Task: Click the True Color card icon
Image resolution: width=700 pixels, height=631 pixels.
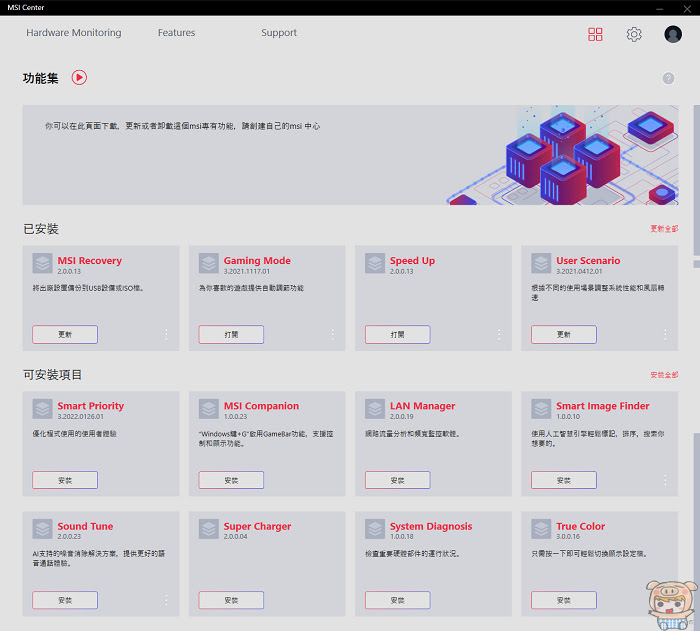Action: coord(541,529)
